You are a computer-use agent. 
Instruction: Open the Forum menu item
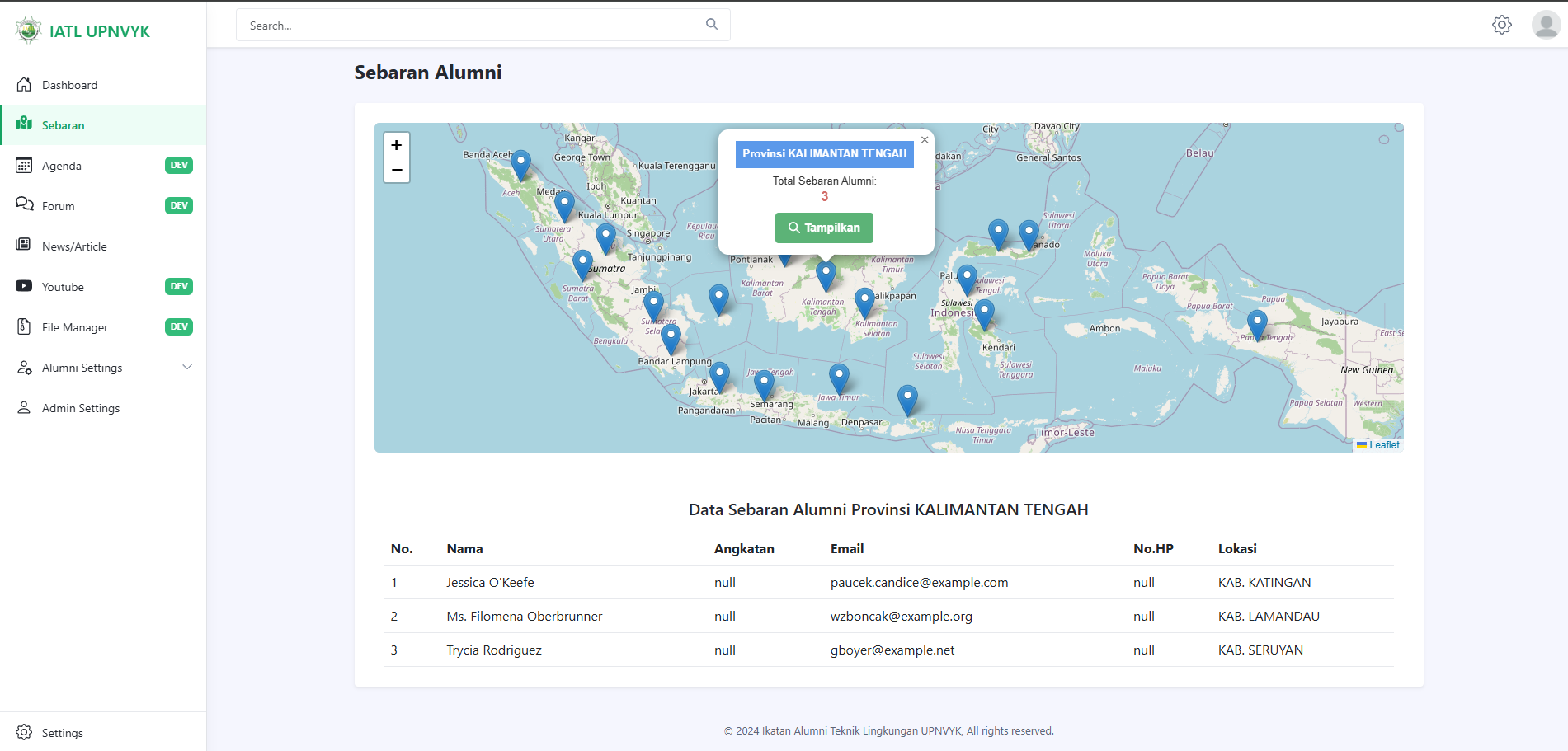click(x=103, y=205)
